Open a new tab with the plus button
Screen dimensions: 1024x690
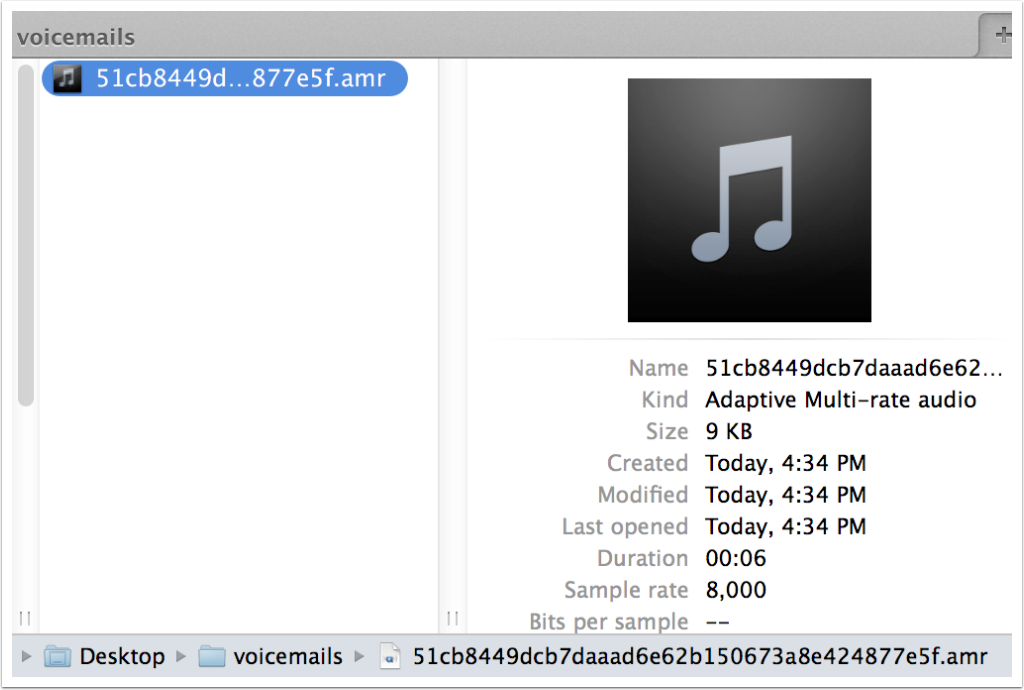pyautogui.click(x=1001, y=36)
